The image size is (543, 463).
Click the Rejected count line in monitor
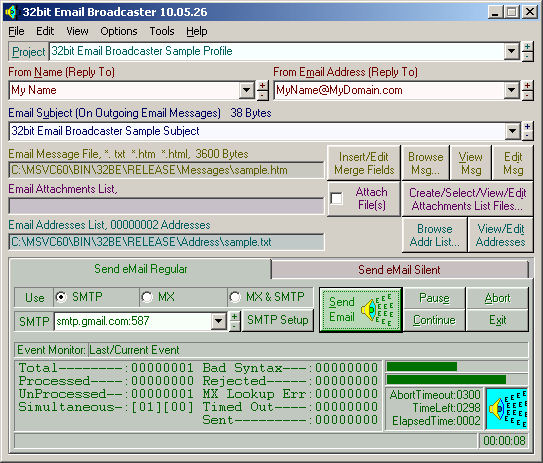tap(290, 381)
